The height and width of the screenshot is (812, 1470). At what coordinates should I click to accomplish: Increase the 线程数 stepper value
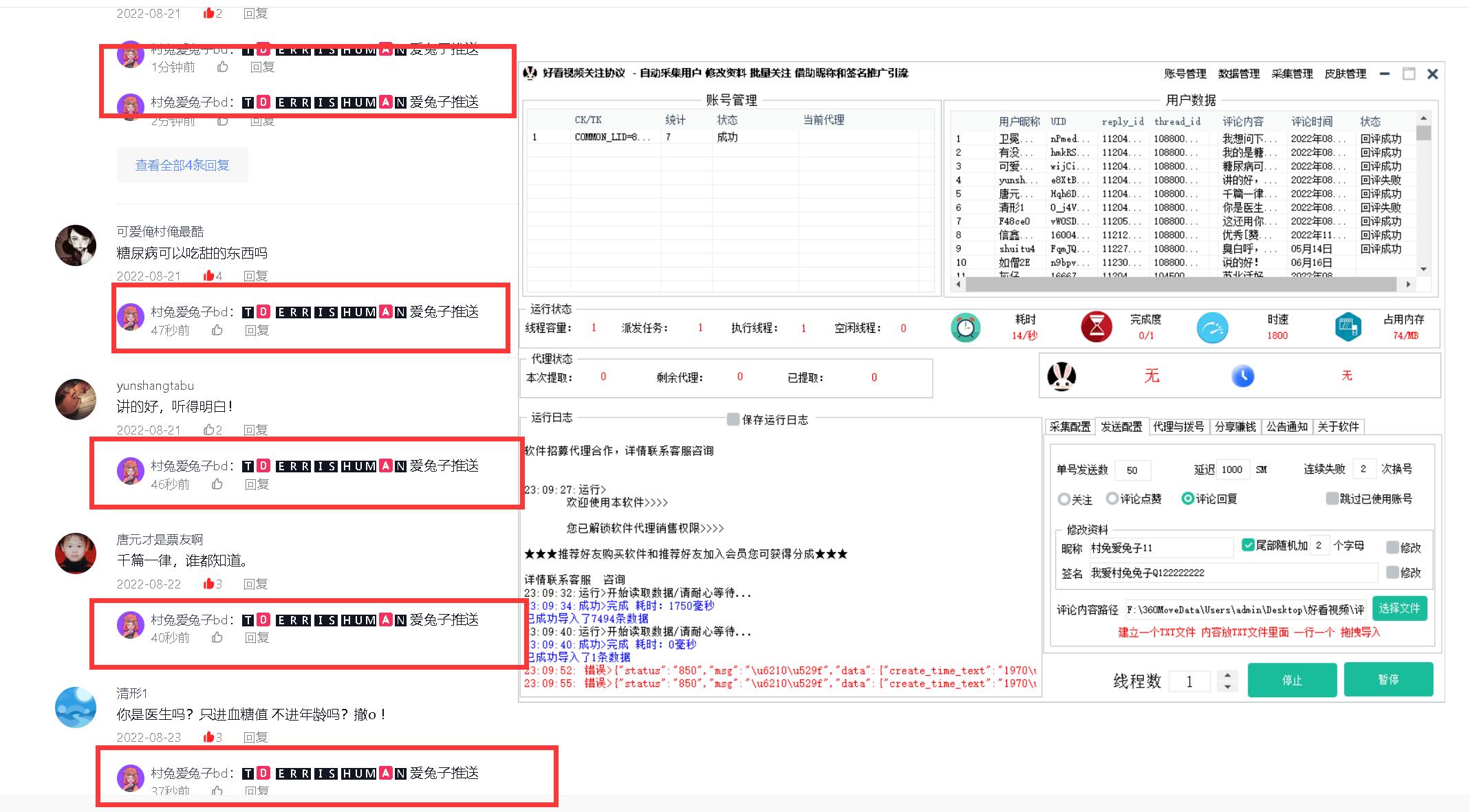click(1228, 675)
